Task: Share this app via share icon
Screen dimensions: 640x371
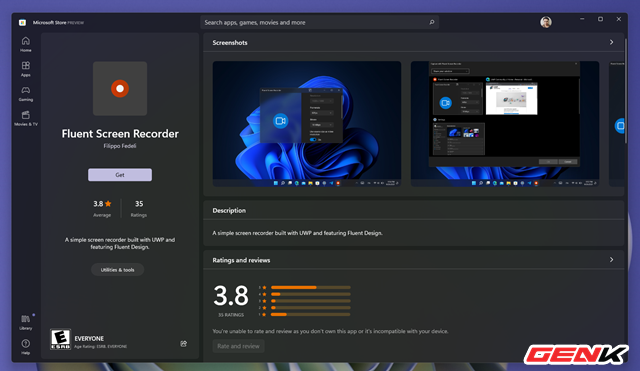Action: pos(184,344)
